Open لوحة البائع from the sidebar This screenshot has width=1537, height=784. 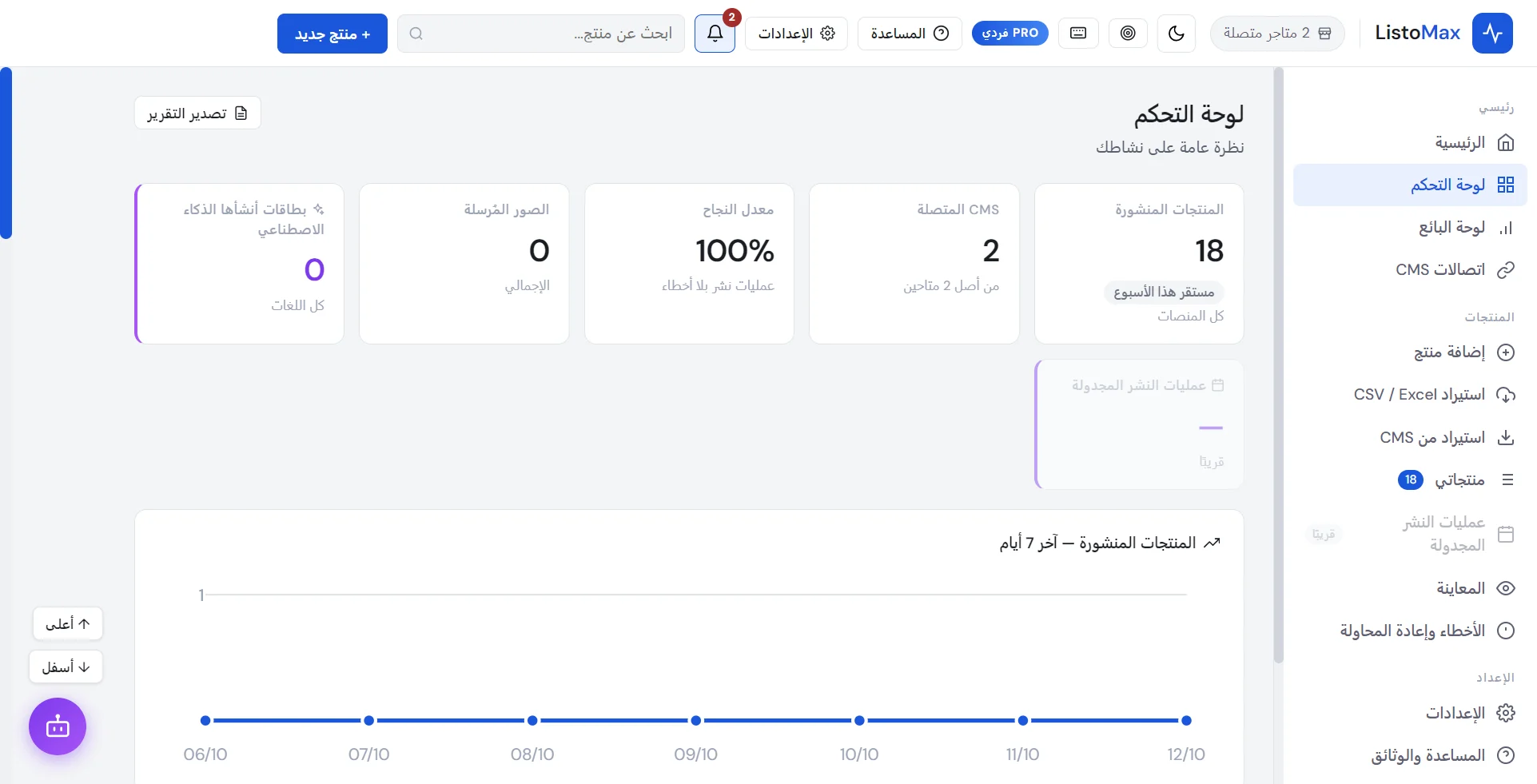[x=1410, y=228]
